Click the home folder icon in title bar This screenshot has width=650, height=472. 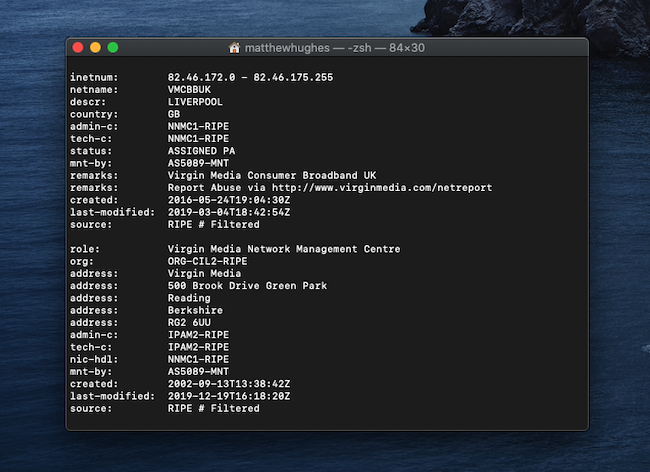click(235, 47)
